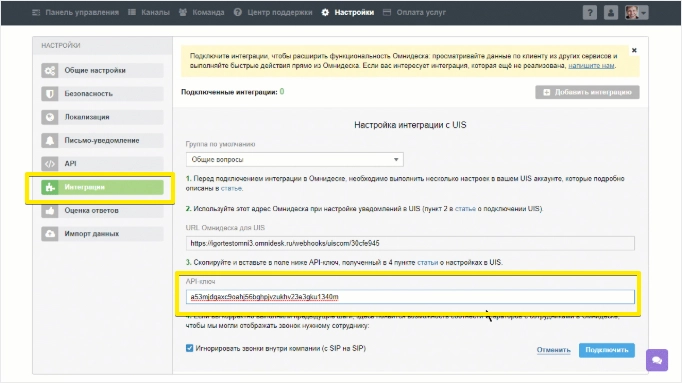This screenshot has height=383, width=682.
Task: Go to the Команда section
Action: pyautogui.click(x=201, y=12)
